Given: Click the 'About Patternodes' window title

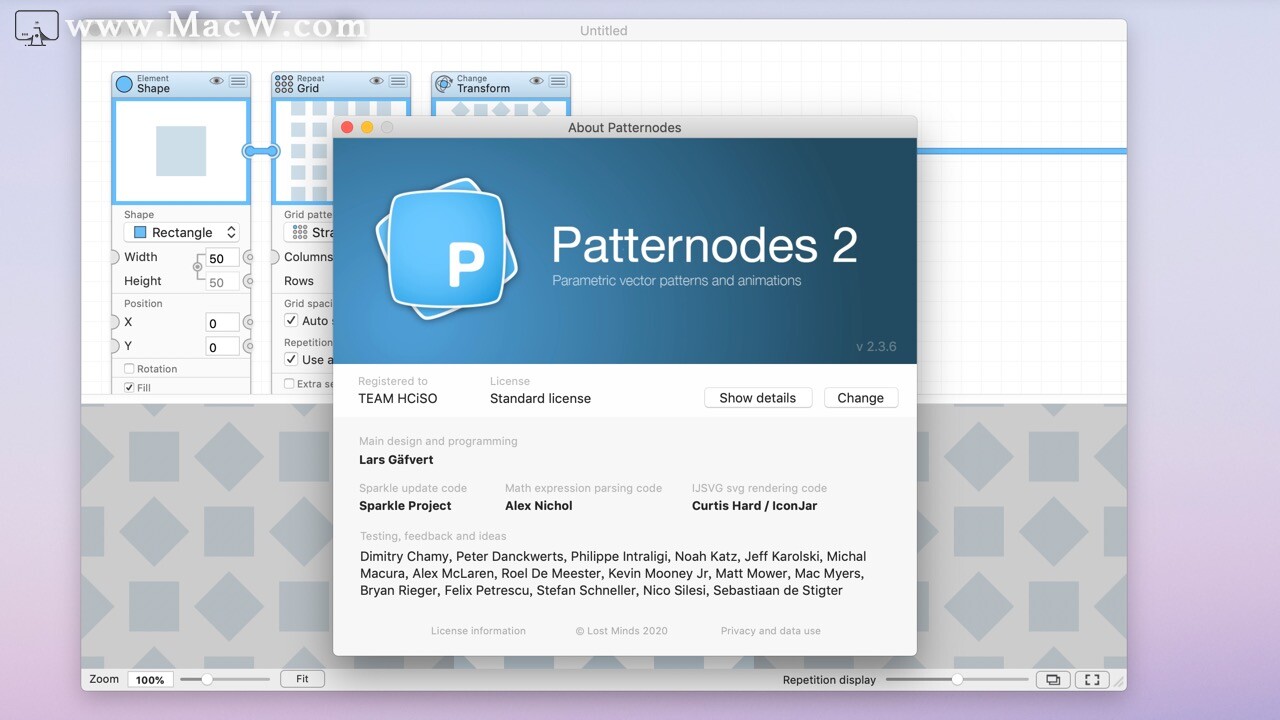Looking at the screenshot, I should tap(625, 127).
